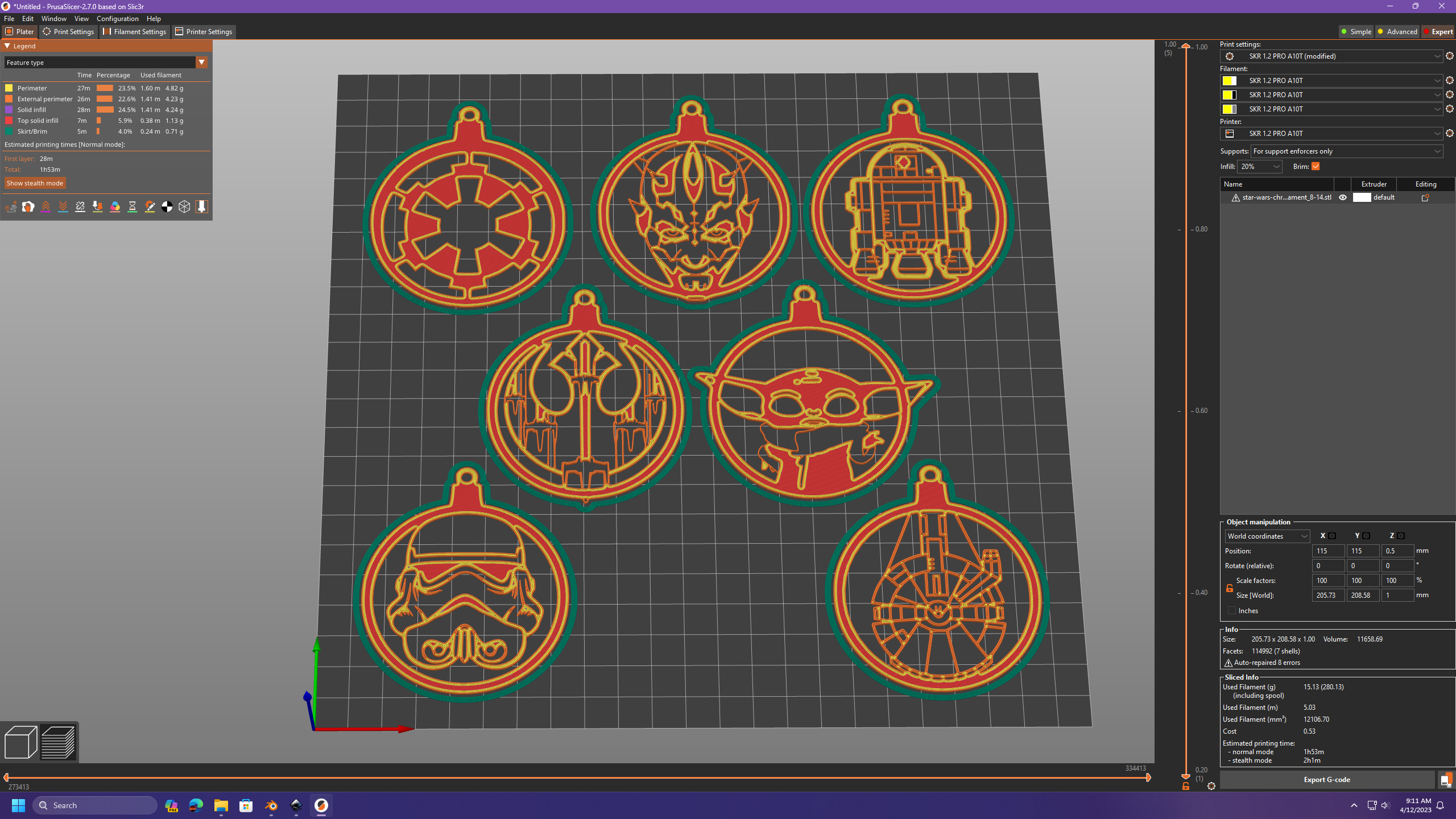1456x819 pixels.
Task: Open Feature type view dropdown
Action: [x=106, y=62]
